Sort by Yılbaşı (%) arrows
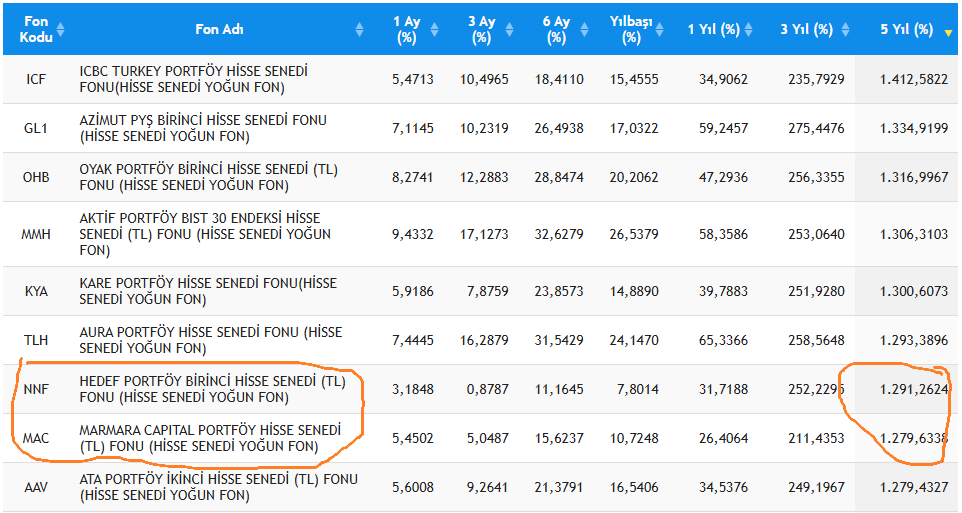Viewport: 962px width, 513px height. tap(659, 29)
